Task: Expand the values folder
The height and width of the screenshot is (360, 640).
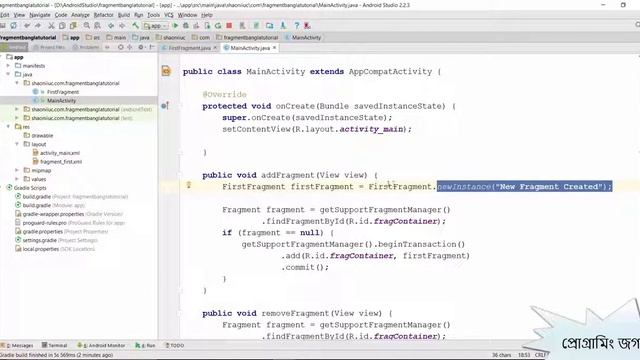Action: click(17, 179)
